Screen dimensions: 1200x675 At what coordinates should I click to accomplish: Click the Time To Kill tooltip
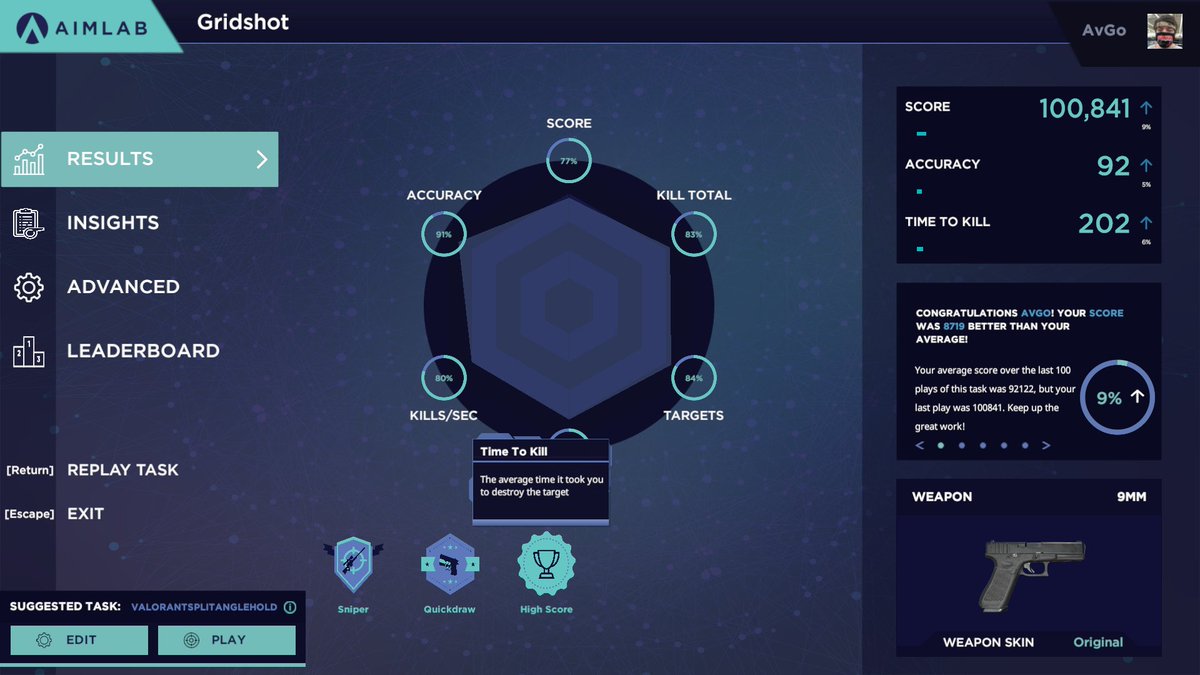pyautogui.click(x=540, y=481)
